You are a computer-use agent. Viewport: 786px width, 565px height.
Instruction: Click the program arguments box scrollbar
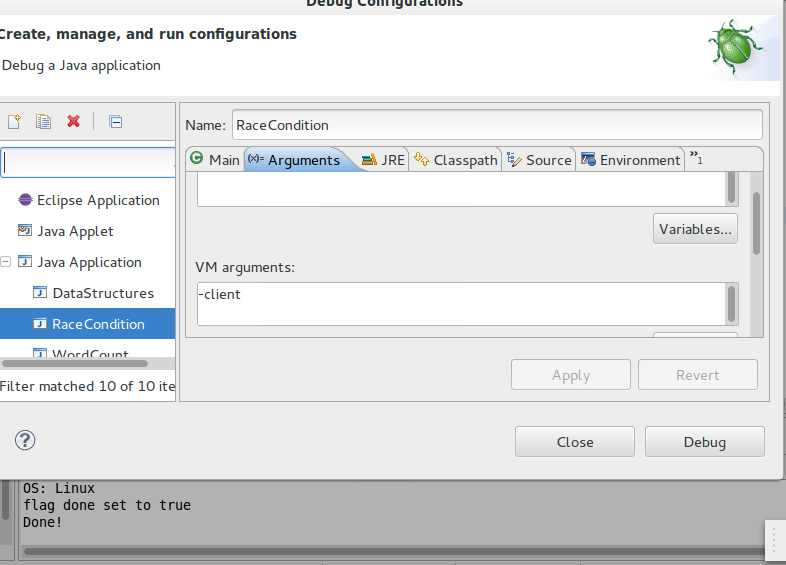pos(731,187)
